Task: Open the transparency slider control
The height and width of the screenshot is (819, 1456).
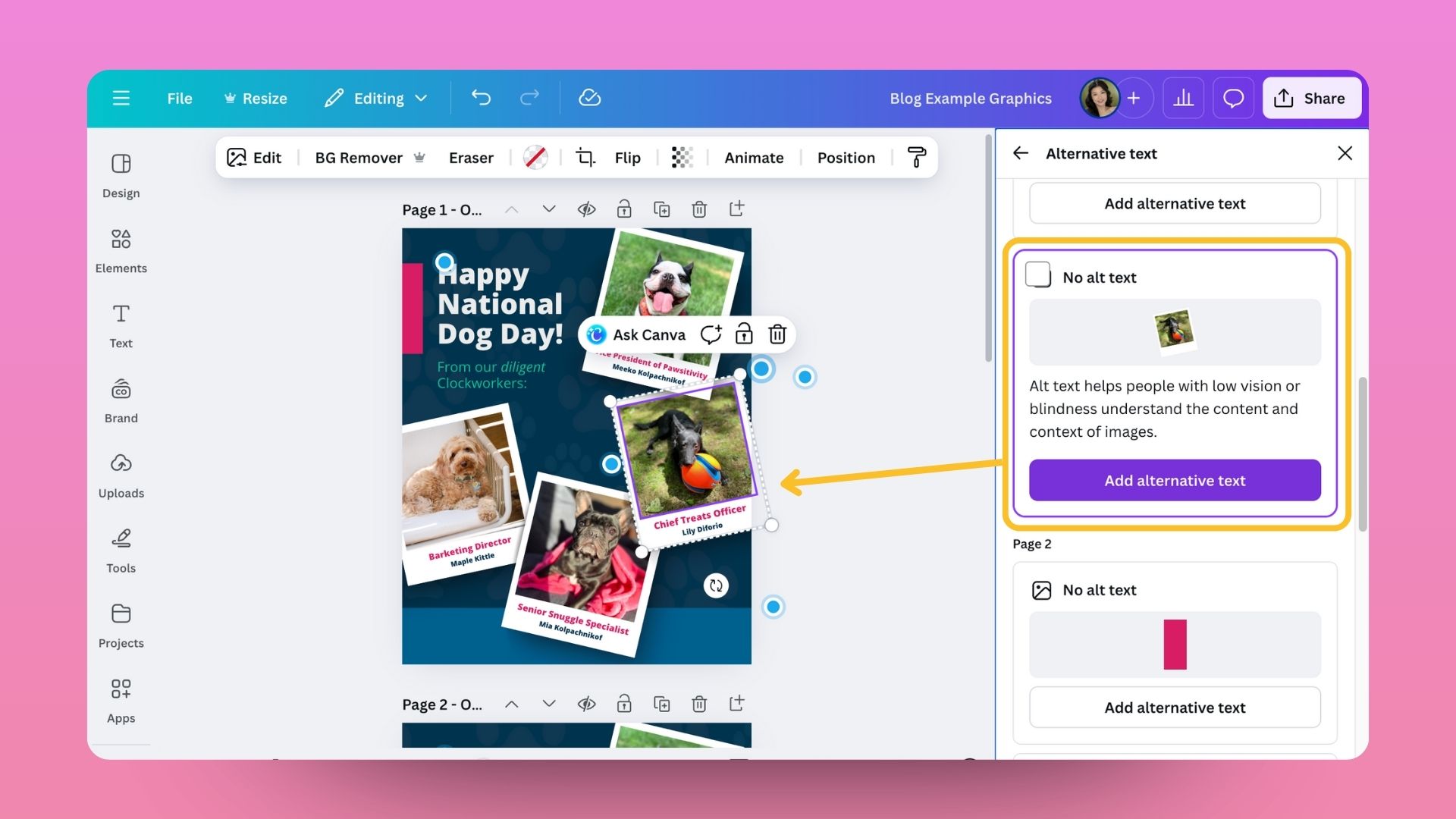Action: coord(682,157)
